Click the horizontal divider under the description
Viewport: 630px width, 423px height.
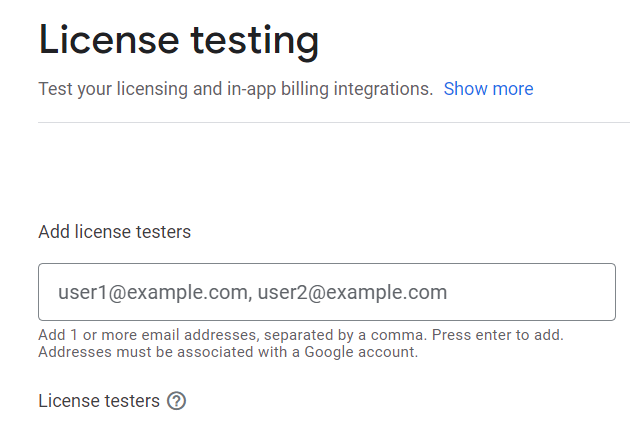(x=334, y=123)
